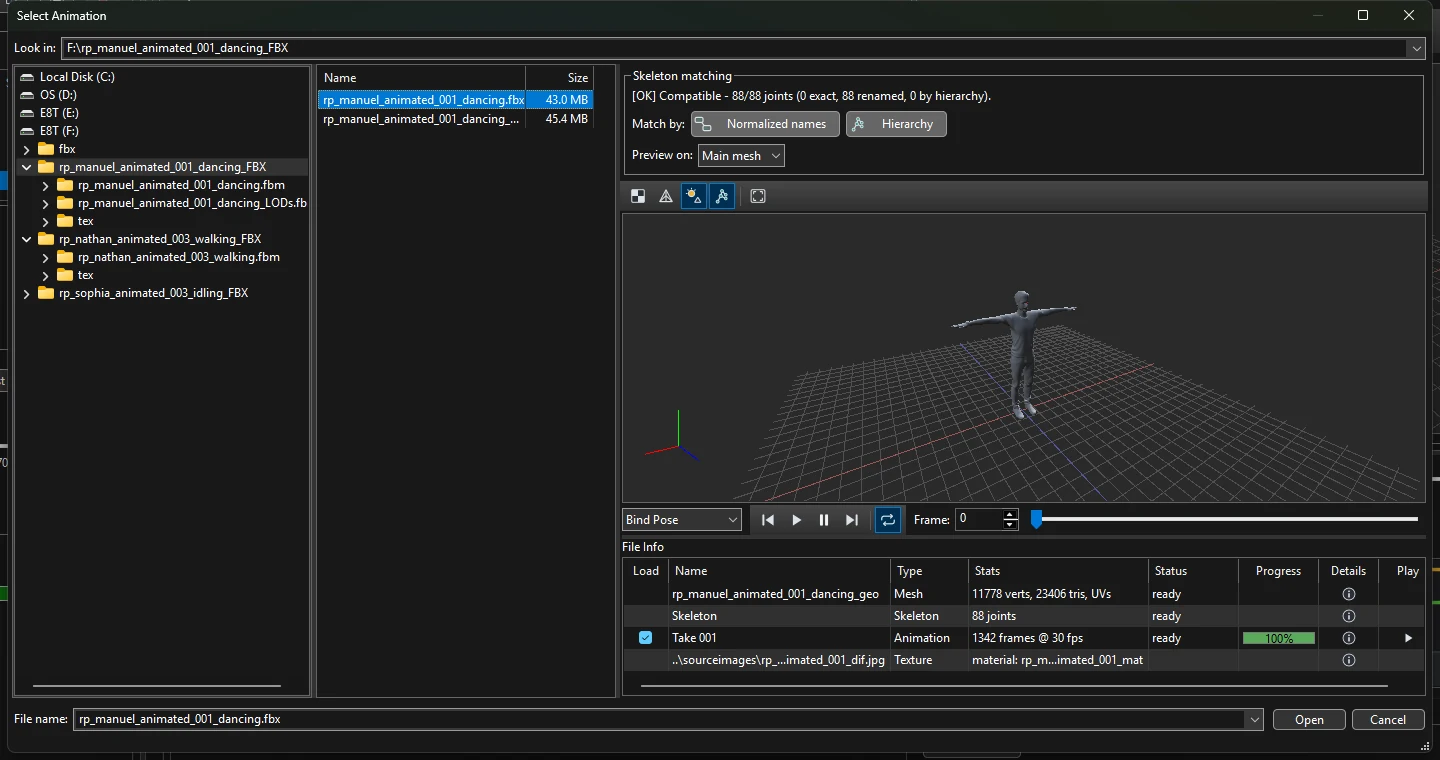This screenshot has height=760, width=1440.
Task: Open the Bind Pose dropdown
Action: (682, 520)
